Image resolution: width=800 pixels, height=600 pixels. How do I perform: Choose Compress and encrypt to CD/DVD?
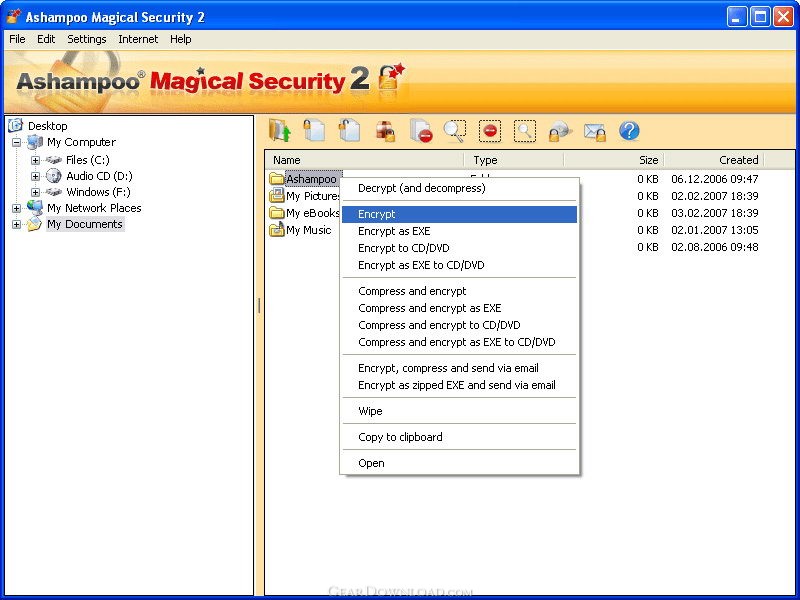click(459, 325)
